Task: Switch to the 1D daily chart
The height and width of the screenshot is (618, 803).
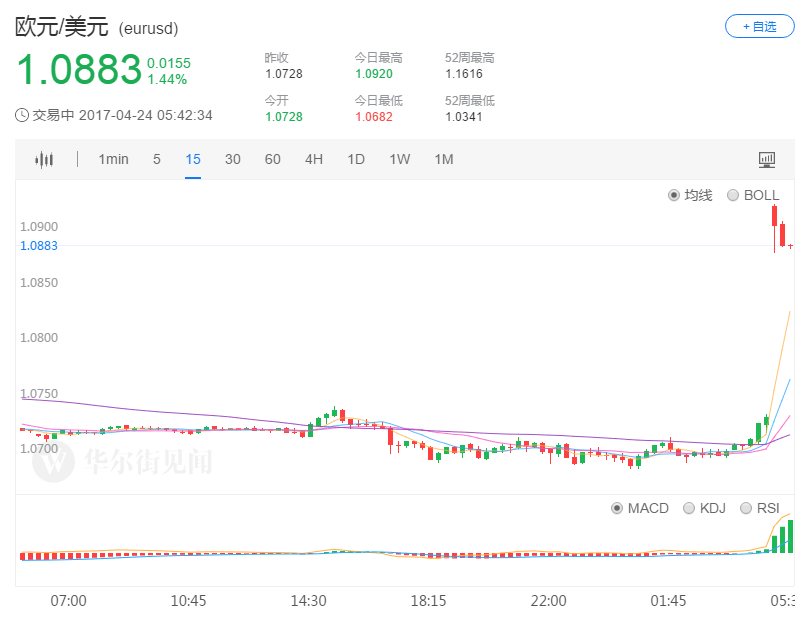Action: pyautogui.click(x=356, y=159)
